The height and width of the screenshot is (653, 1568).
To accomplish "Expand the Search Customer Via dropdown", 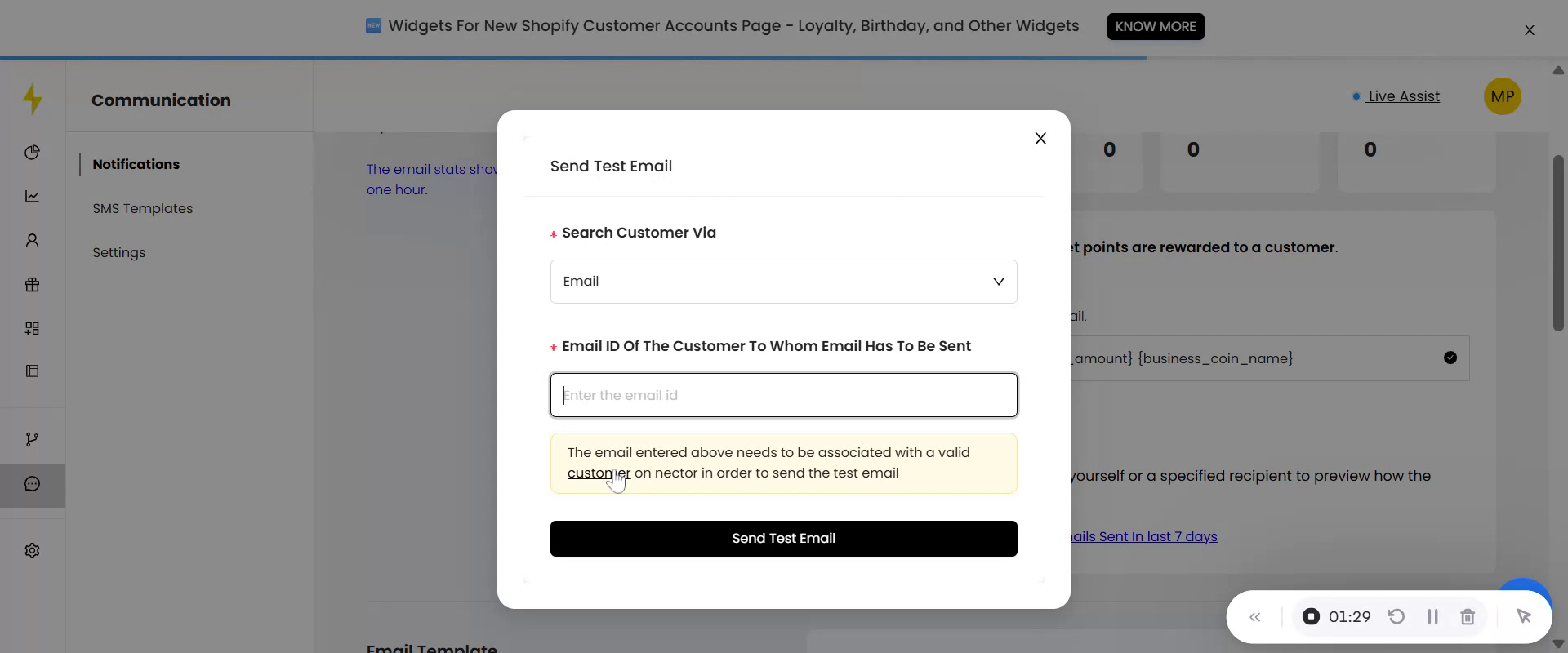I will pyautogui.click(x=783, y=282).
